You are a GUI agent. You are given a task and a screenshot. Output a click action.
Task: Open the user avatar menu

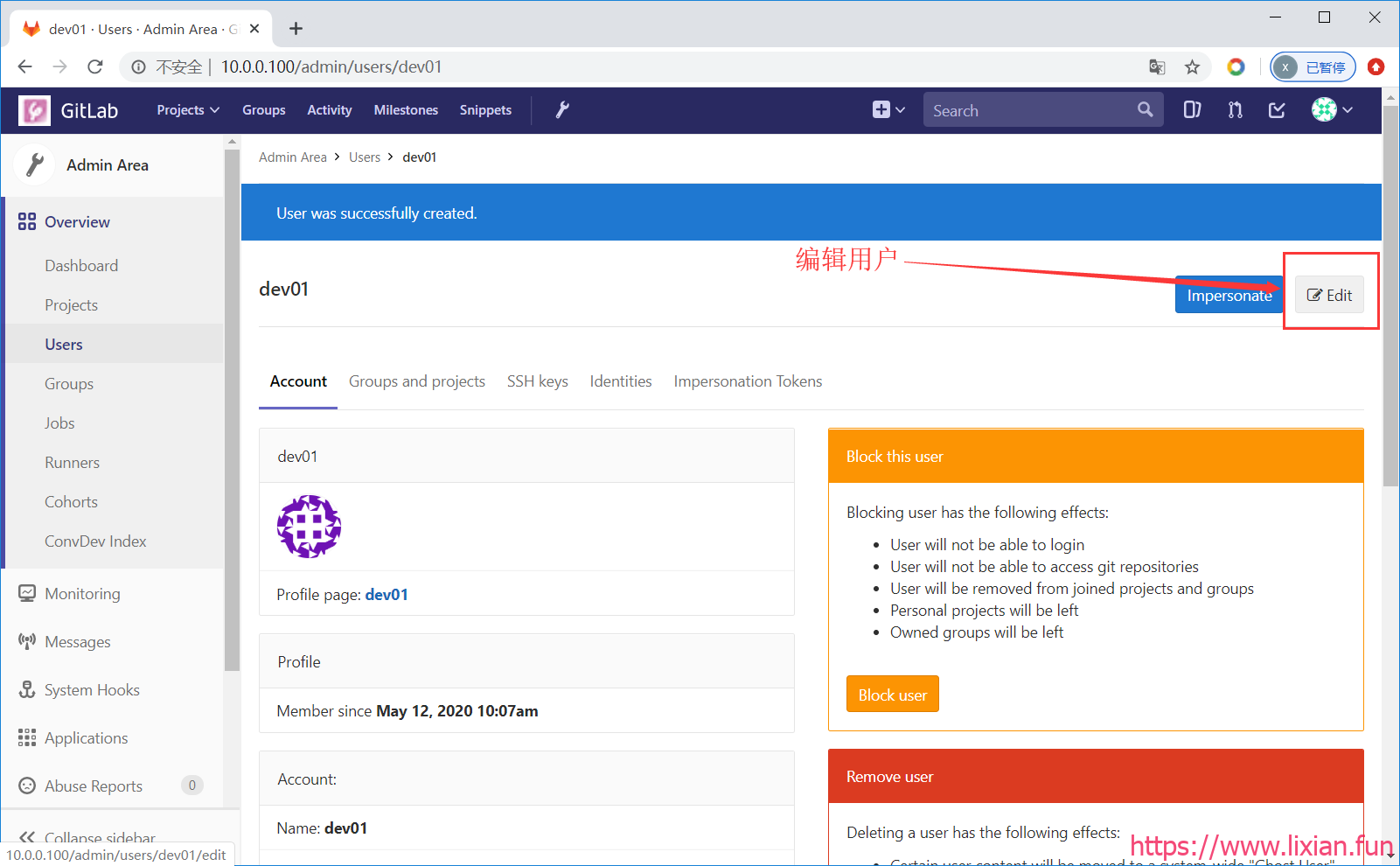pyautogui.click(x=1332, y=110)
